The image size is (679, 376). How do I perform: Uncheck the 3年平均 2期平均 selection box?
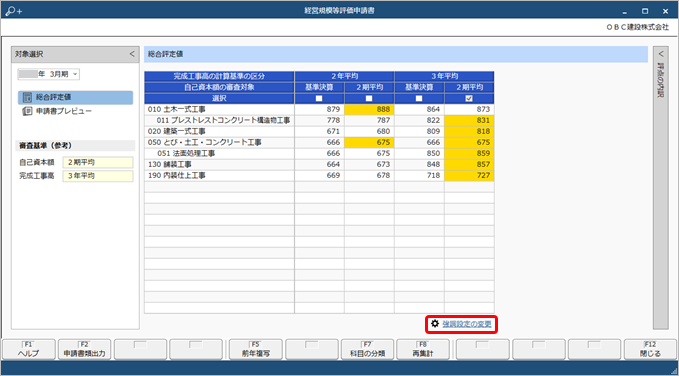point(469,98)
